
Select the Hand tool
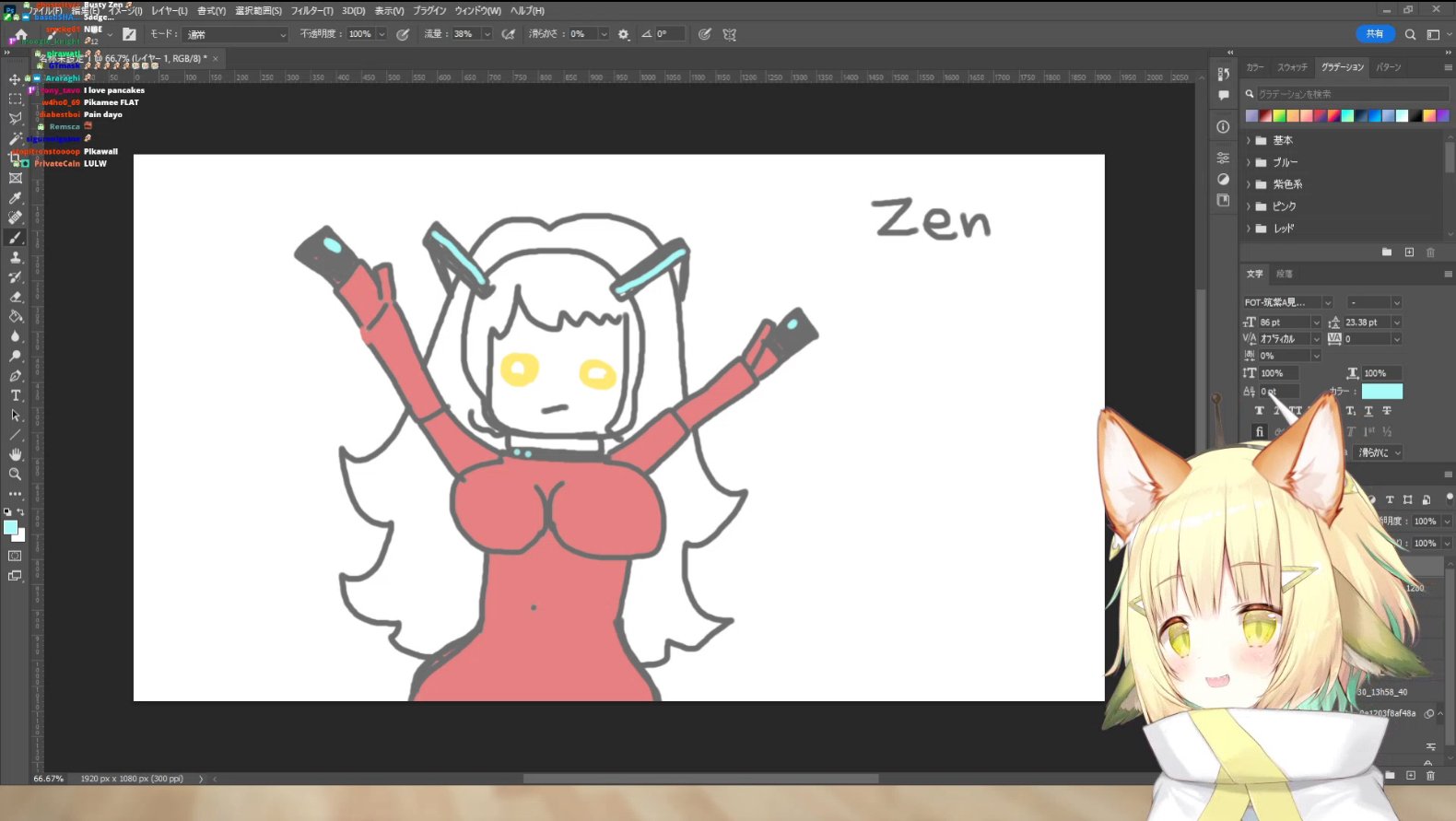click(16, 454)
